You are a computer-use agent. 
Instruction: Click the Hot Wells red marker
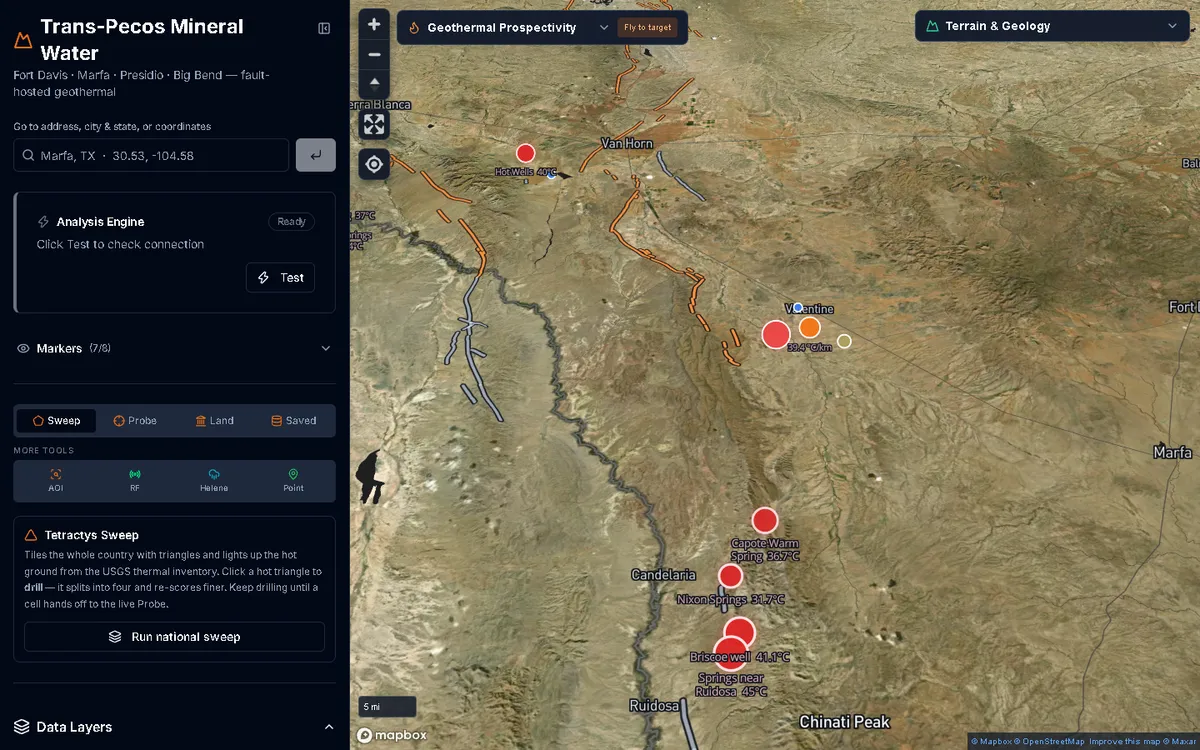coord(525,153)
